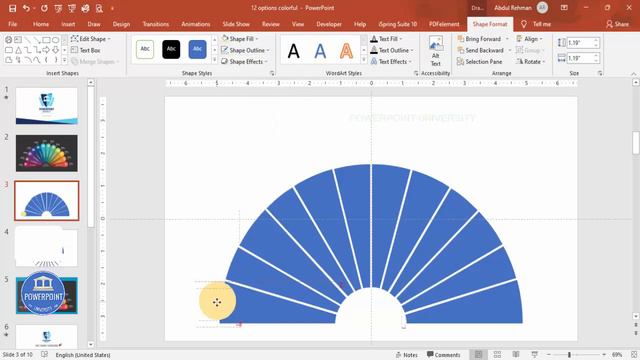Image resolution: width=640 pixels, height=360 pixels.
Task: Select slide 2 colorful fan thumbnail
Action: 47,153
